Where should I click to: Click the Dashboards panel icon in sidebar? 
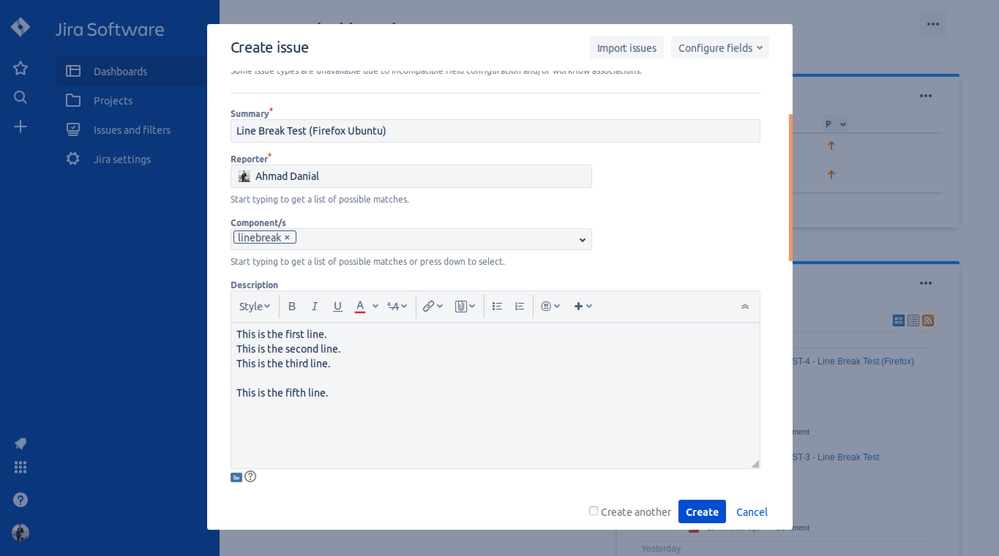tap(73, 71)
